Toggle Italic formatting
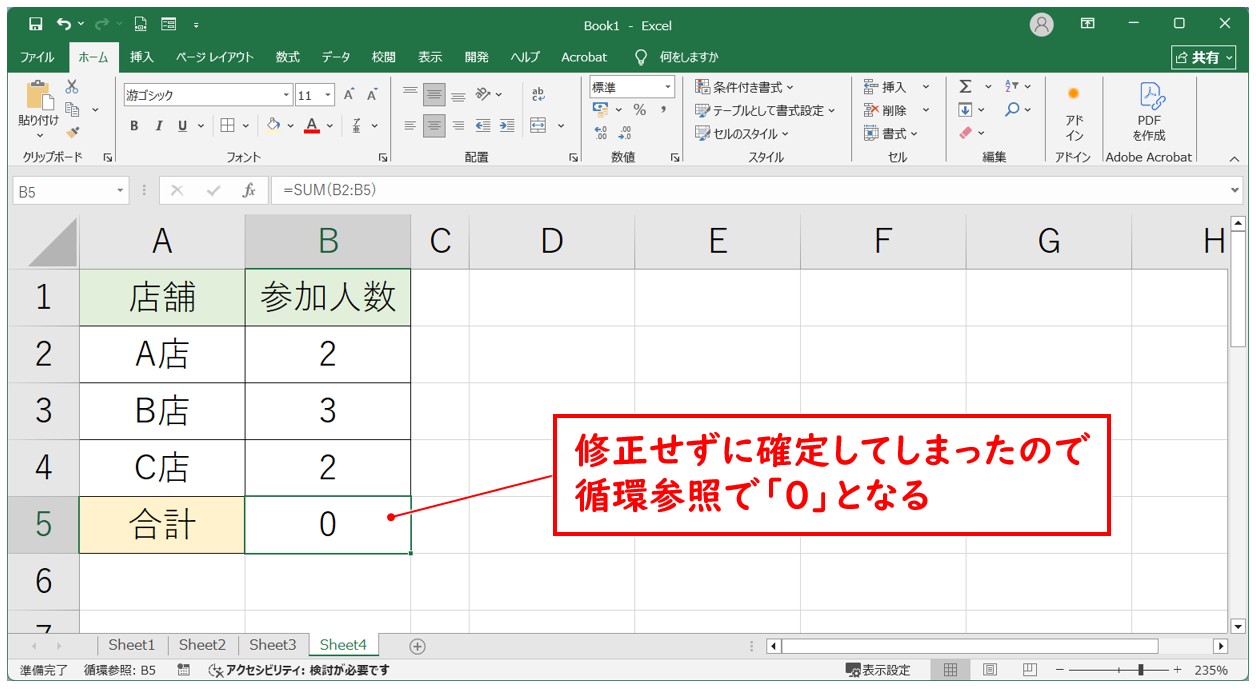Viewport: 1256px width, 689px height. pos(158,126)
